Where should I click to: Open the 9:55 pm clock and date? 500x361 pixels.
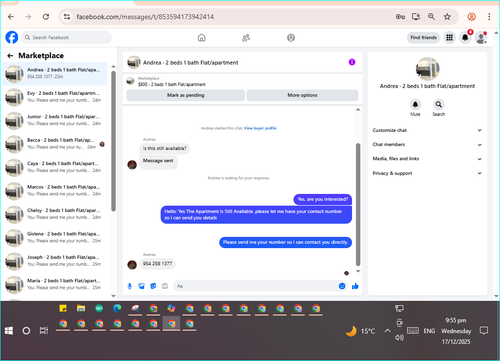coord(456,331)
